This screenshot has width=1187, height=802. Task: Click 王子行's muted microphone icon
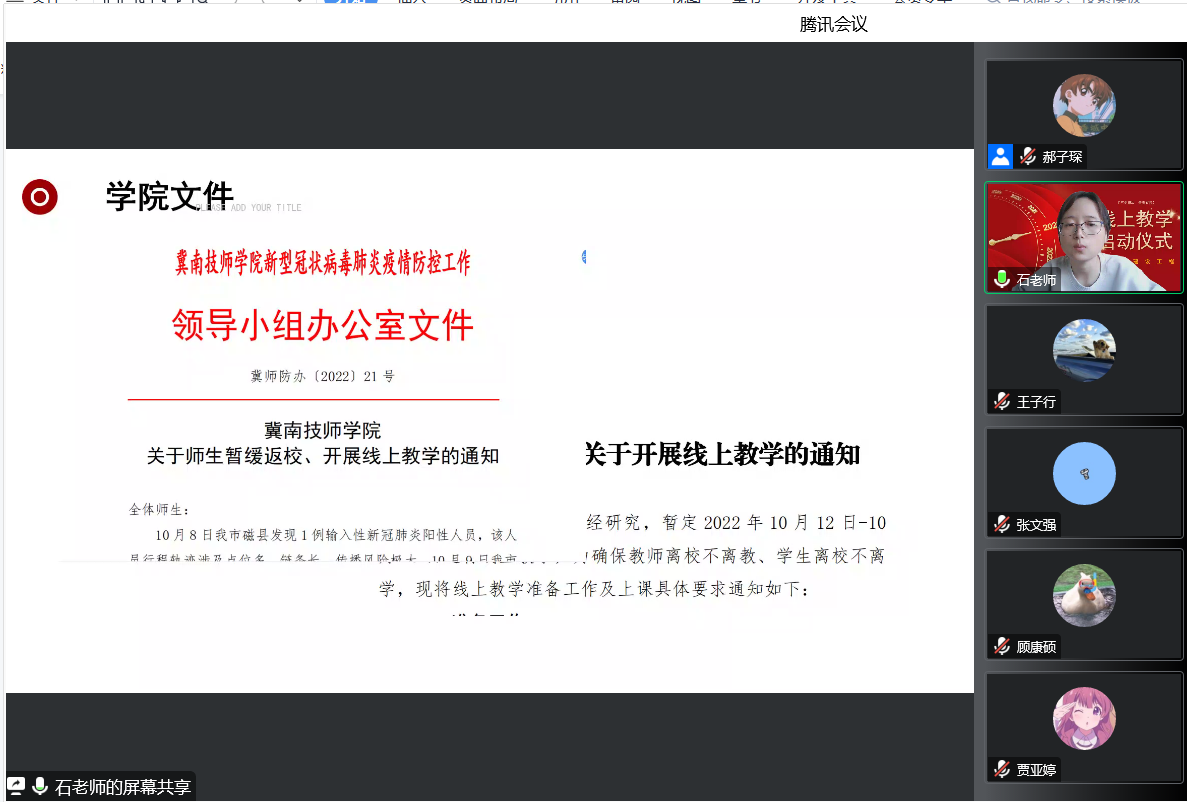1002,401
